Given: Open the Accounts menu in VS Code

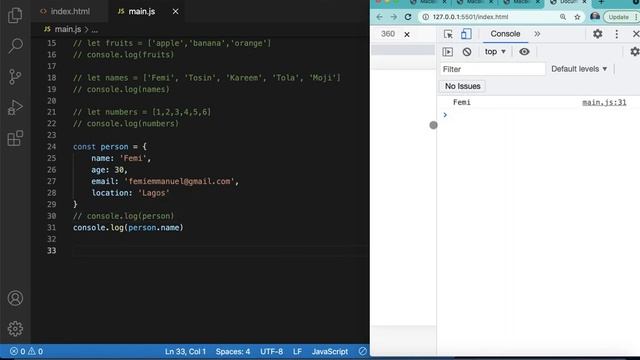Looking at the screenshot, I should coord(15,298).
